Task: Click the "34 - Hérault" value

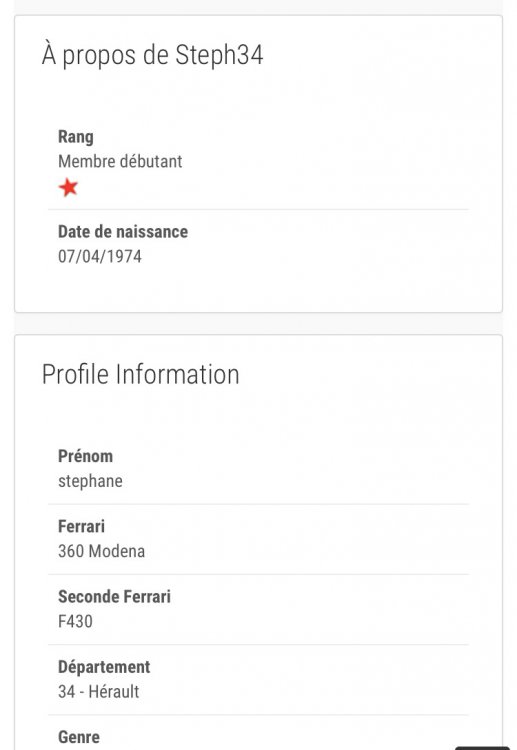Action: [99, 692]
